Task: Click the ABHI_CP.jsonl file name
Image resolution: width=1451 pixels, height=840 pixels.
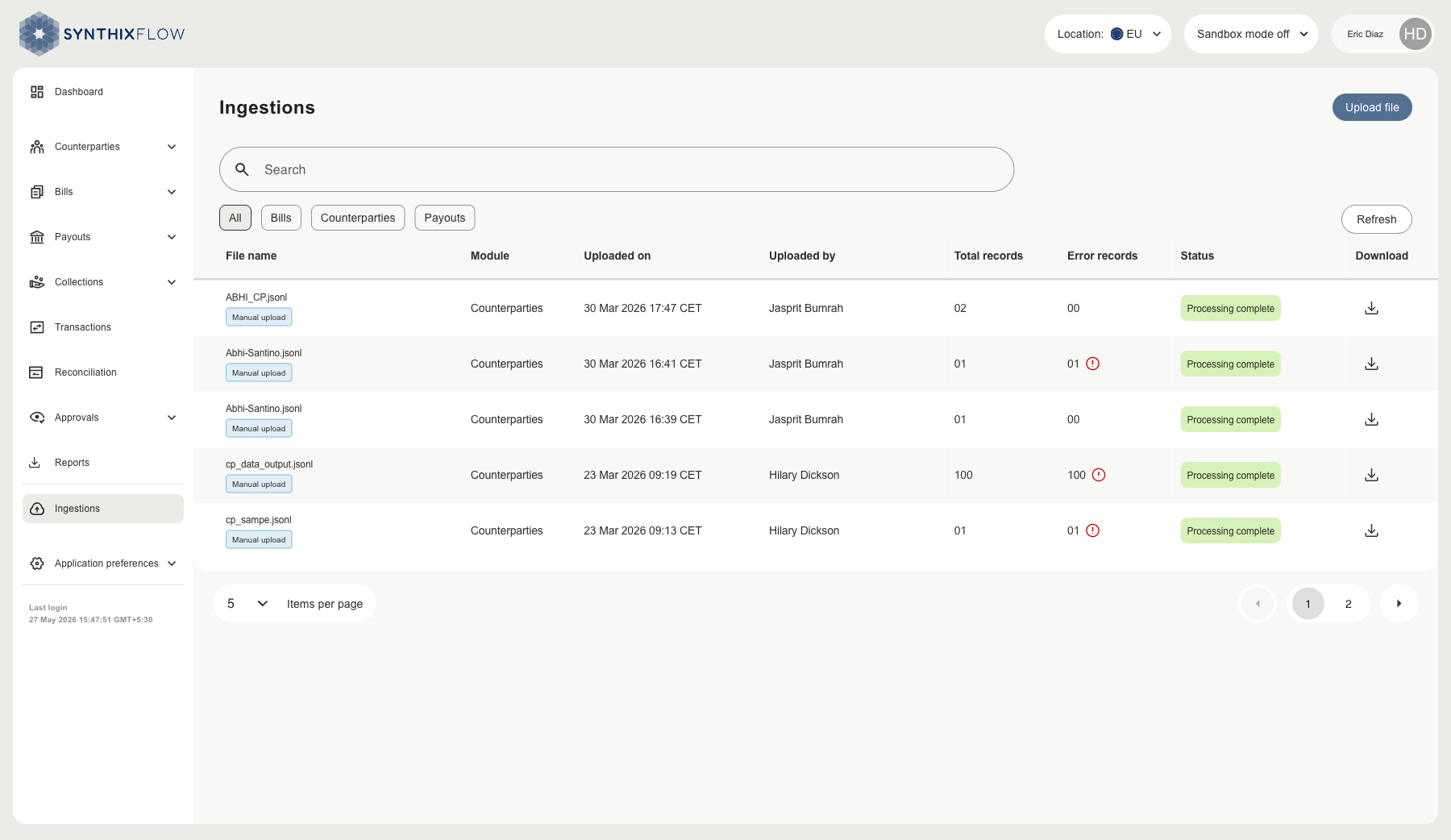Action: tap(256, 297)
